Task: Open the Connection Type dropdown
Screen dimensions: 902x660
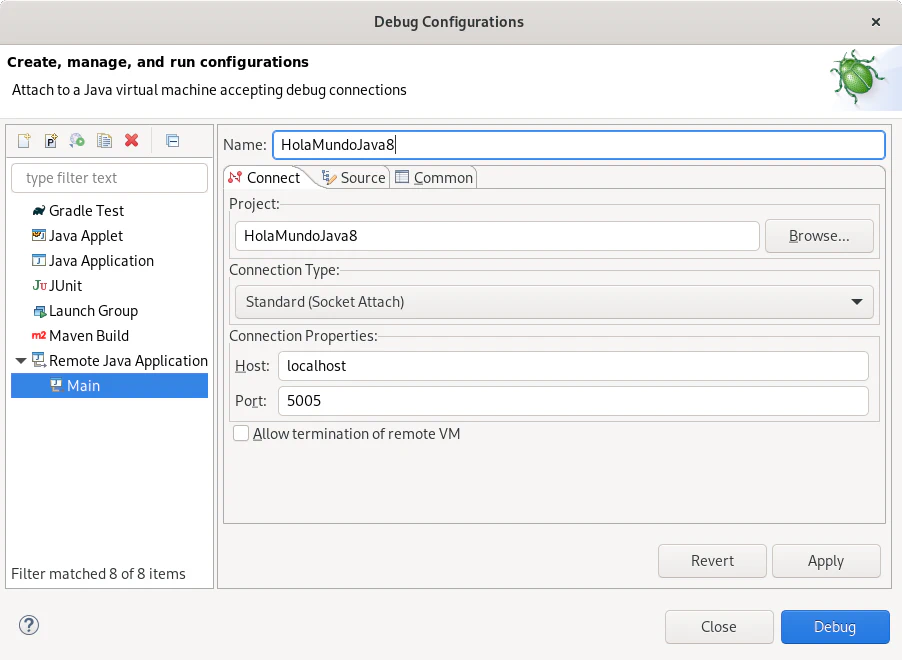Action: point(553,302)
